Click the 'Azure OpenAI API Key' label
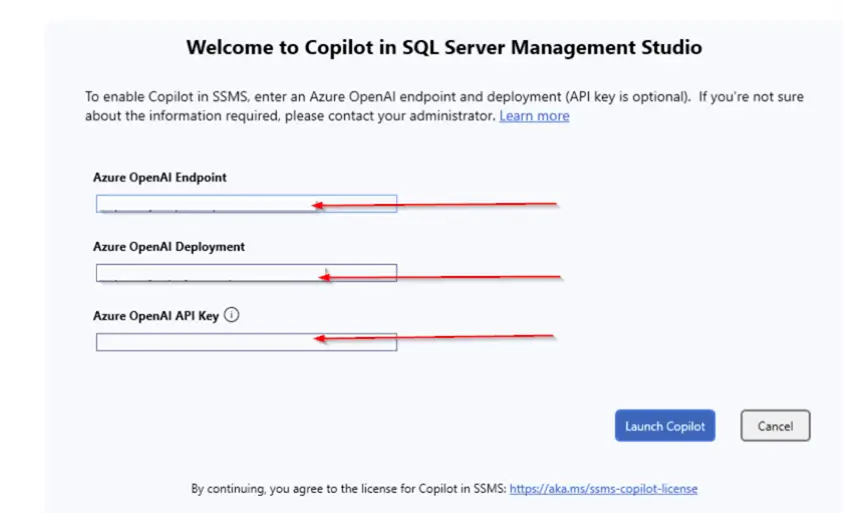This screenshot has width=843, height=513. (x=156, y=316)
